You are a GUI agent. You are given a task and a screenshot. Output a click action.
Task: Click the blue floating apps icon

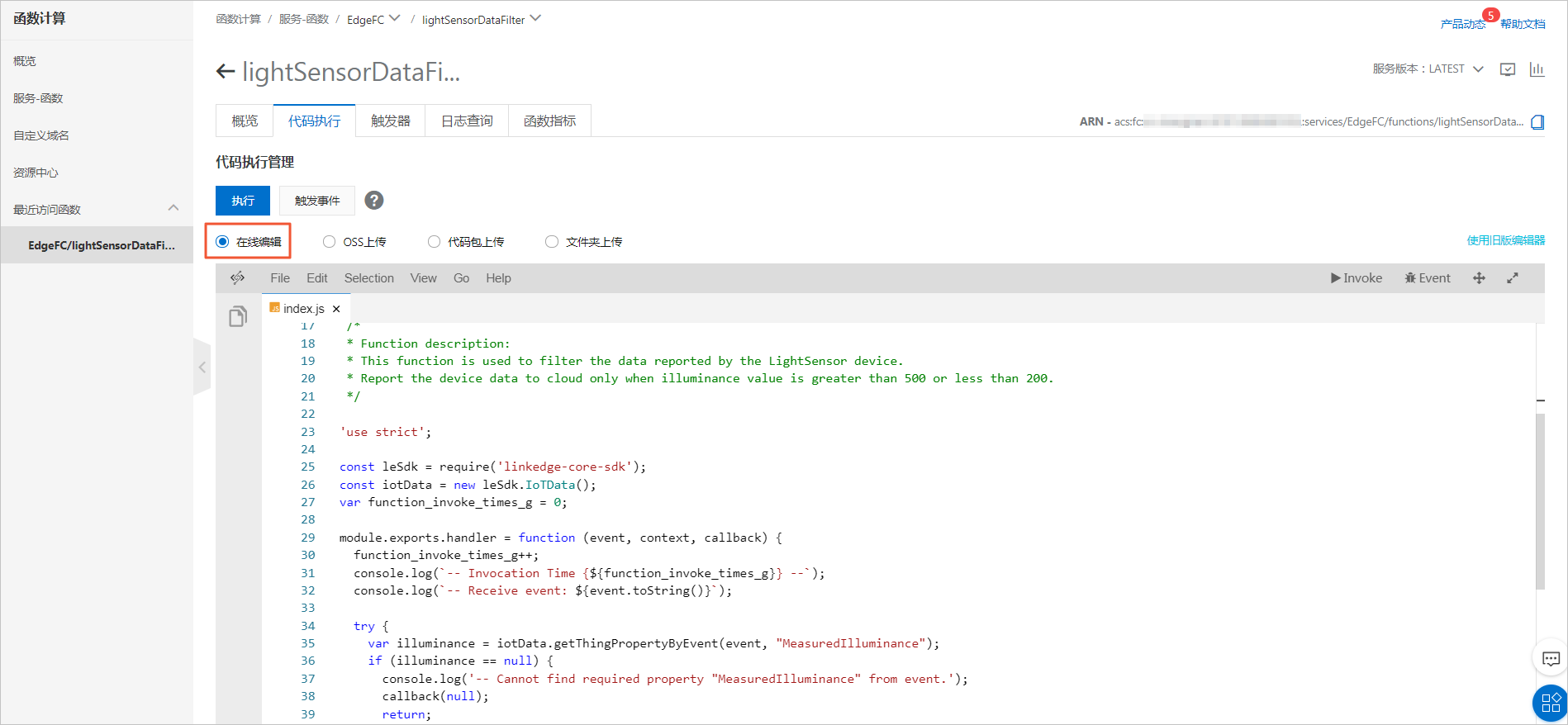point(1551,703)
